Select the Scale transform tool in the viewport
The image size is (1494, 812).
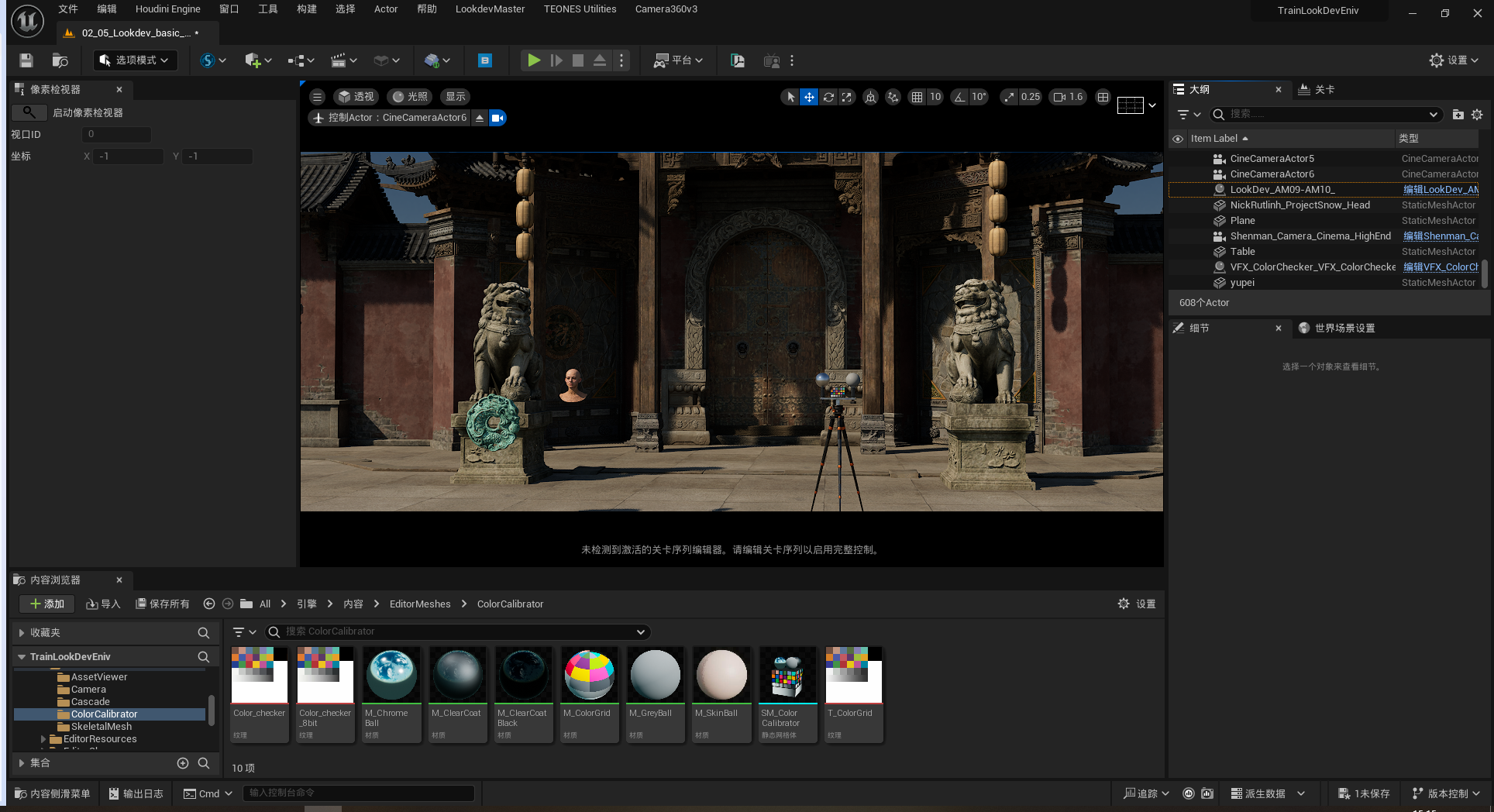point(847,97)
